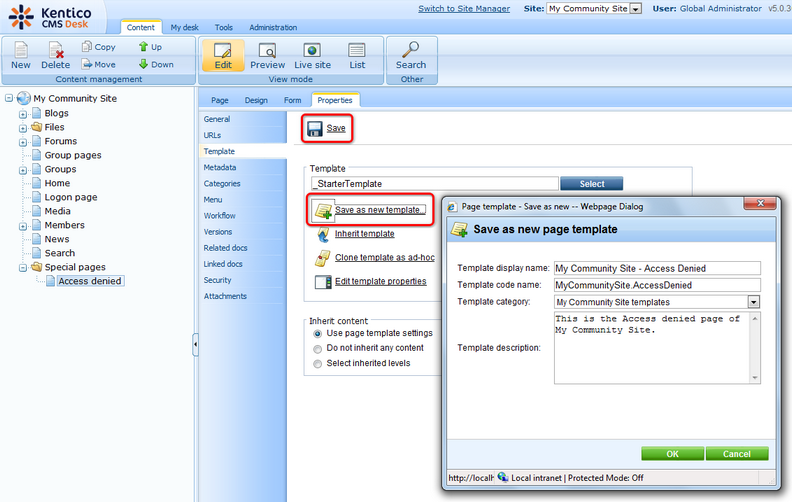Open the Content main tab
792x502 pixels.
click(140, 27)
